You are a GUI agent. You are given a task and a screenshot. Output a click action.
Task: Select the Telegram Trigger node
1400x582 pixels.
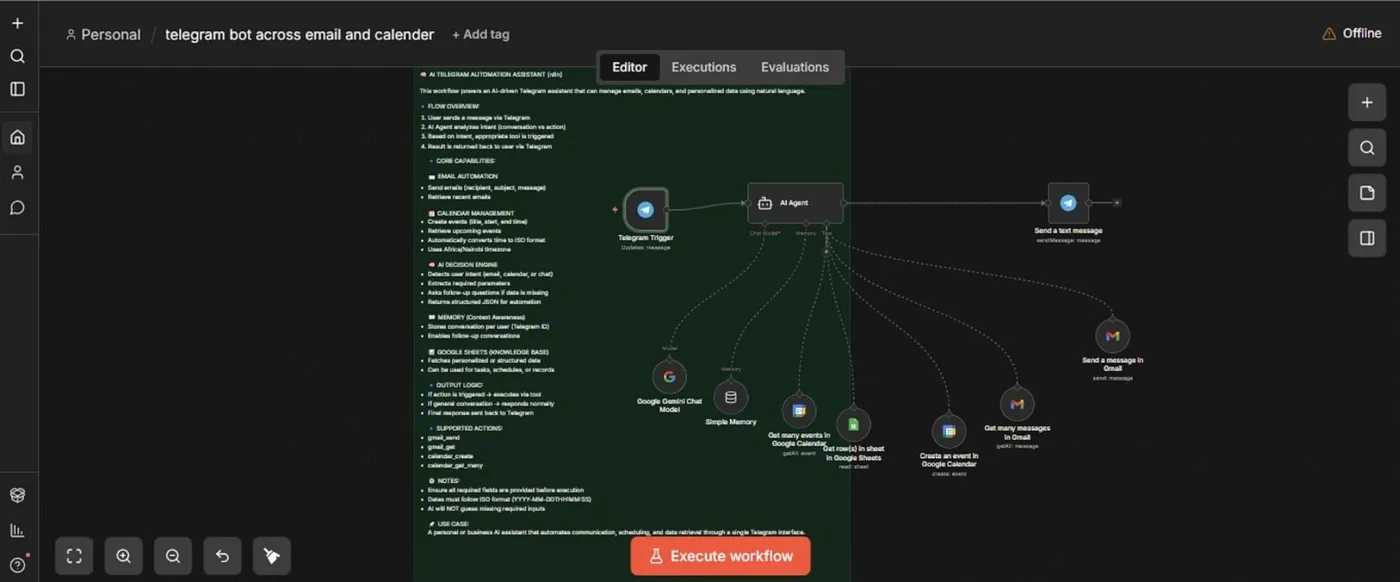645,209
